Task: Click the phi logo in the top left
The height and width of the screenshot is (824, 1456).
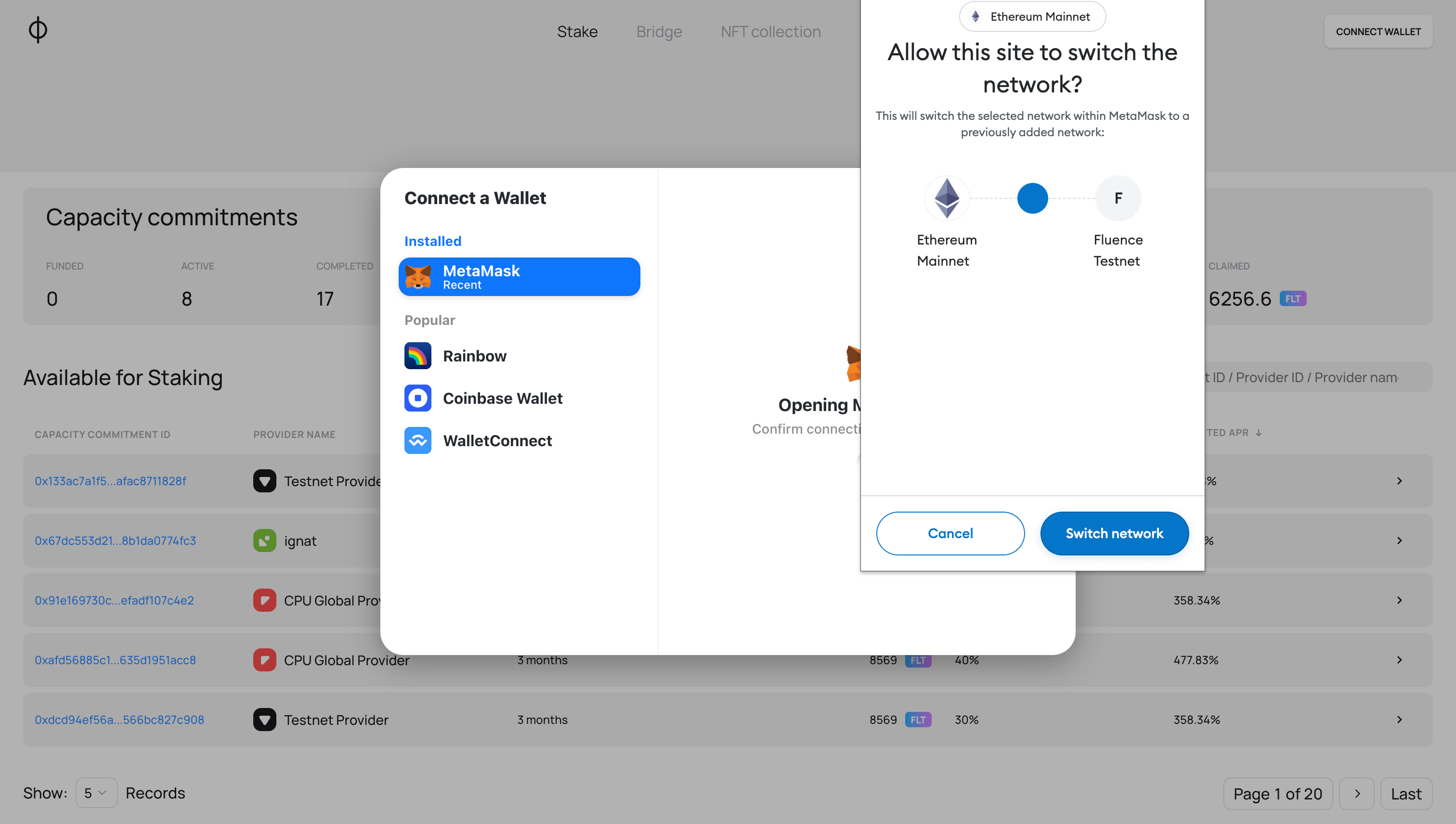Action: [x=37, y=29]
